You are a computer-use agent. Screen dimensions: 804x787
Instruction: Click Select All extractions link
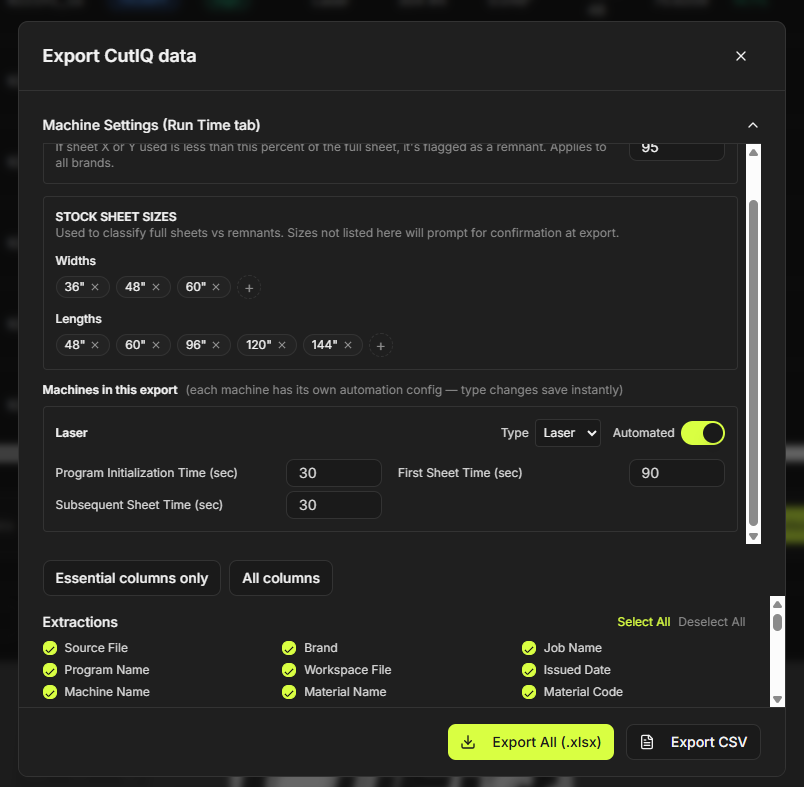point(644,622)
